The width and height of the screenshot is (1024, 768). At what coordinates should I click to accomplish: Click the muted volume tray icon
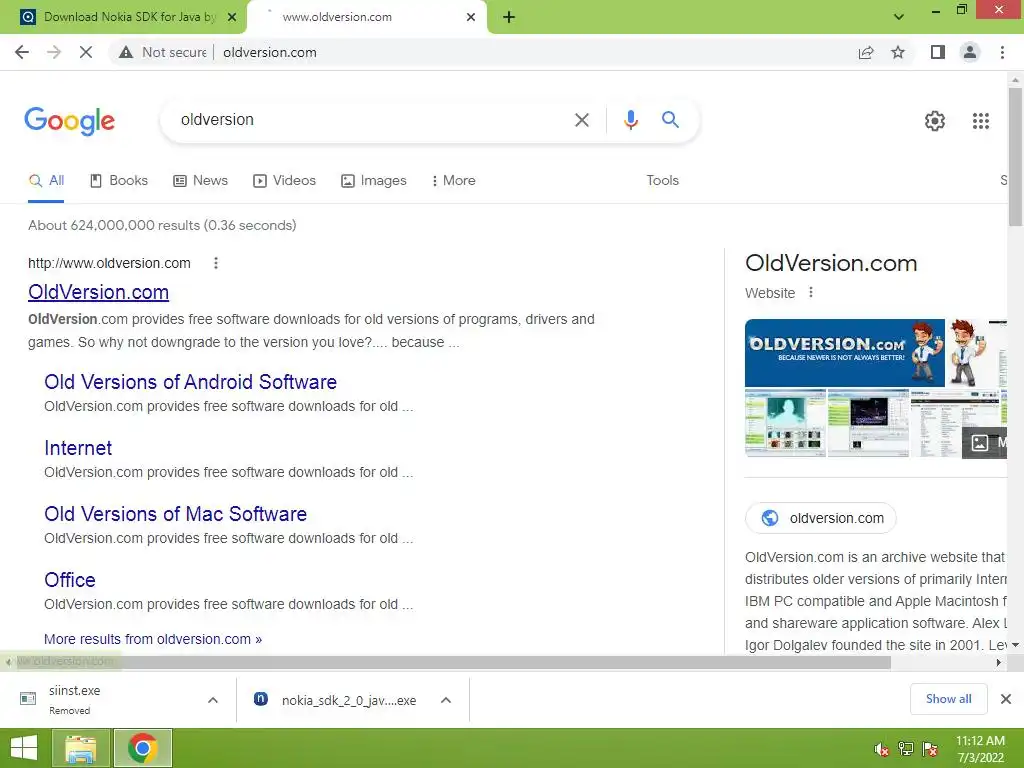[x=882, y=749]
